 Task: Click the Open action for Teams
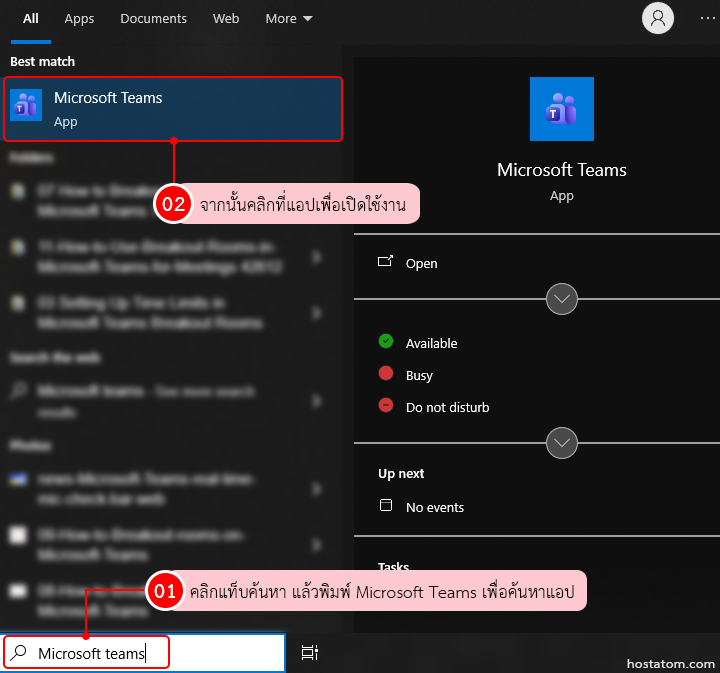pos(421,264)
